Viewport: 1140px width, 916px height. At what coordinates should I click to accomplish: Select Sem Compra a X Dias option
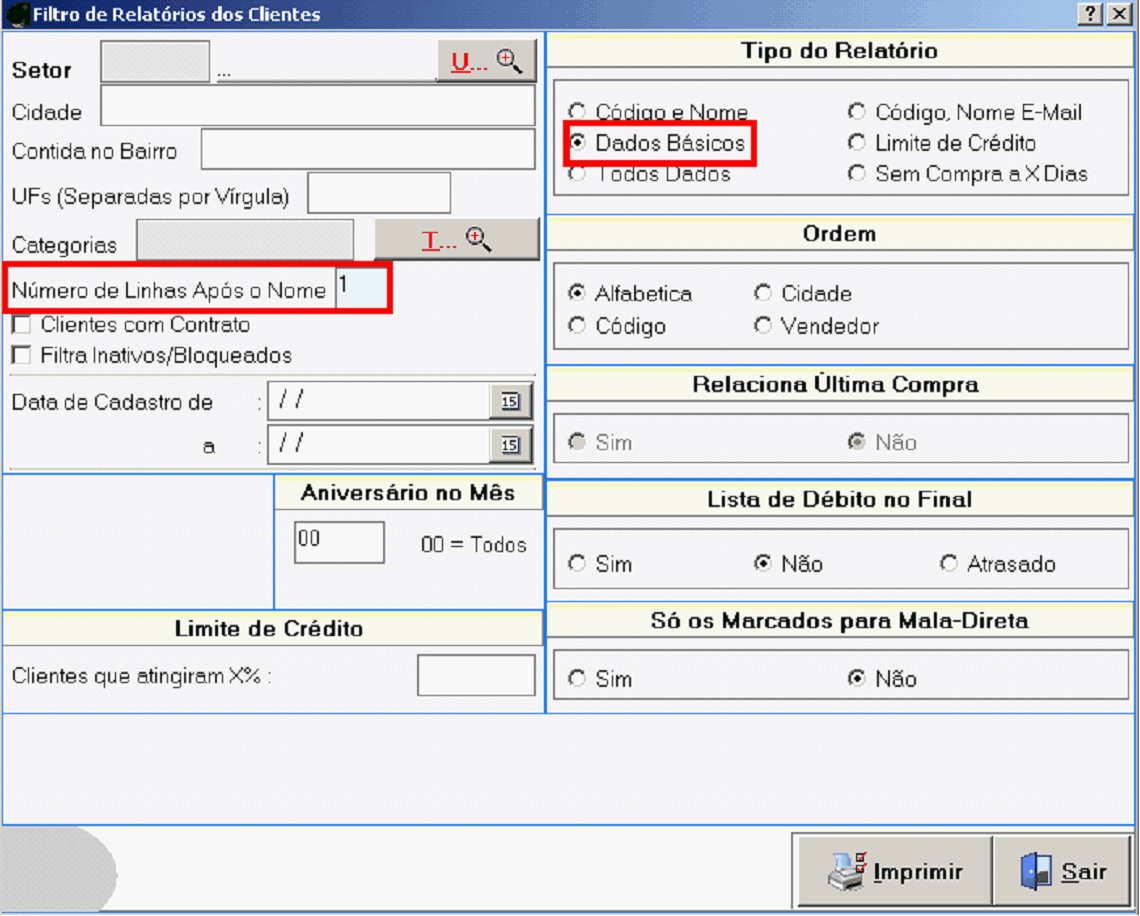click(857, 174)
